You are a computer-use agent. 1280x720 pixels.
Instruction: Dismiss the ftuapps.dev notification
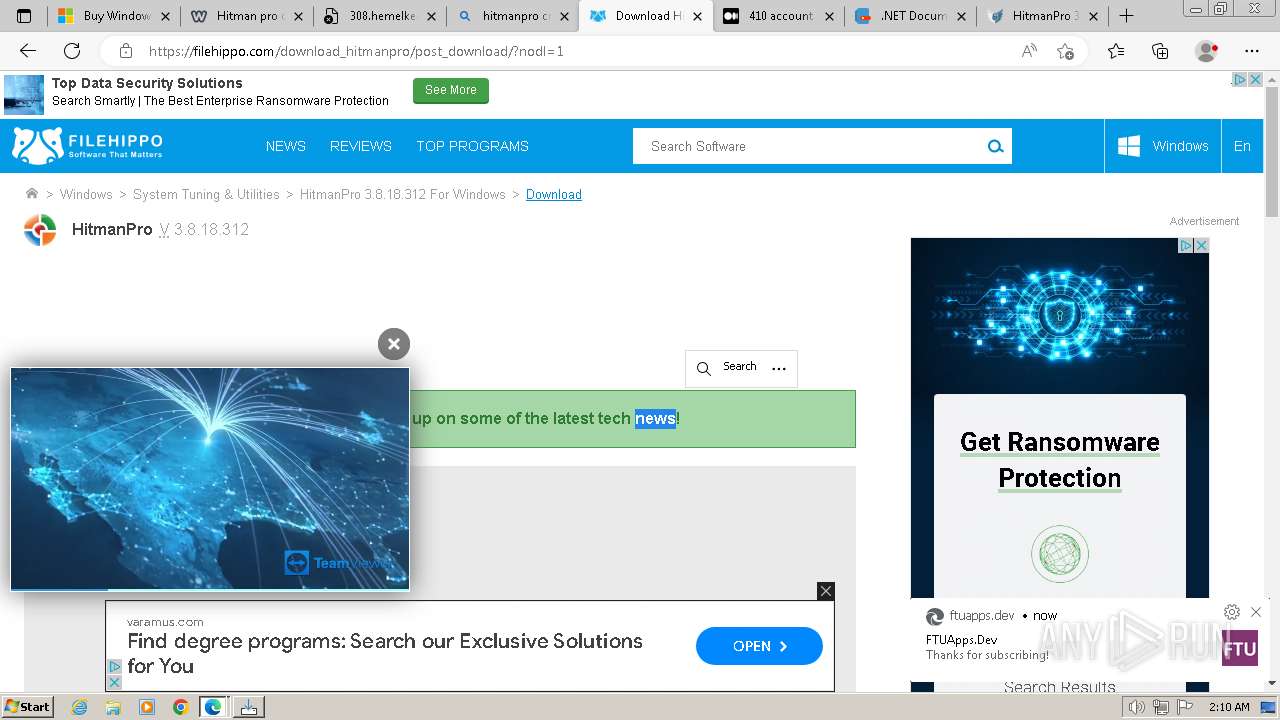click(x=1256, y=612)
